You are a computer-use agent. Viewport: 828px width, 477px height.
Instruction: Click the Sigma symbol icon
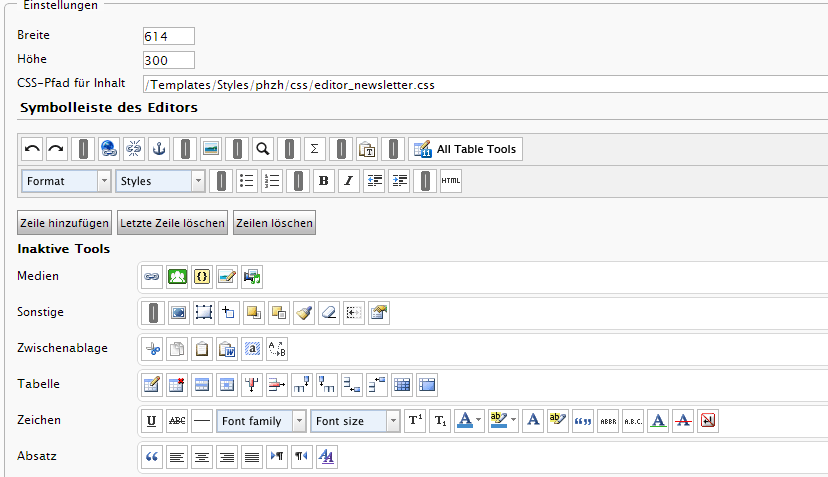pos(314,149)
